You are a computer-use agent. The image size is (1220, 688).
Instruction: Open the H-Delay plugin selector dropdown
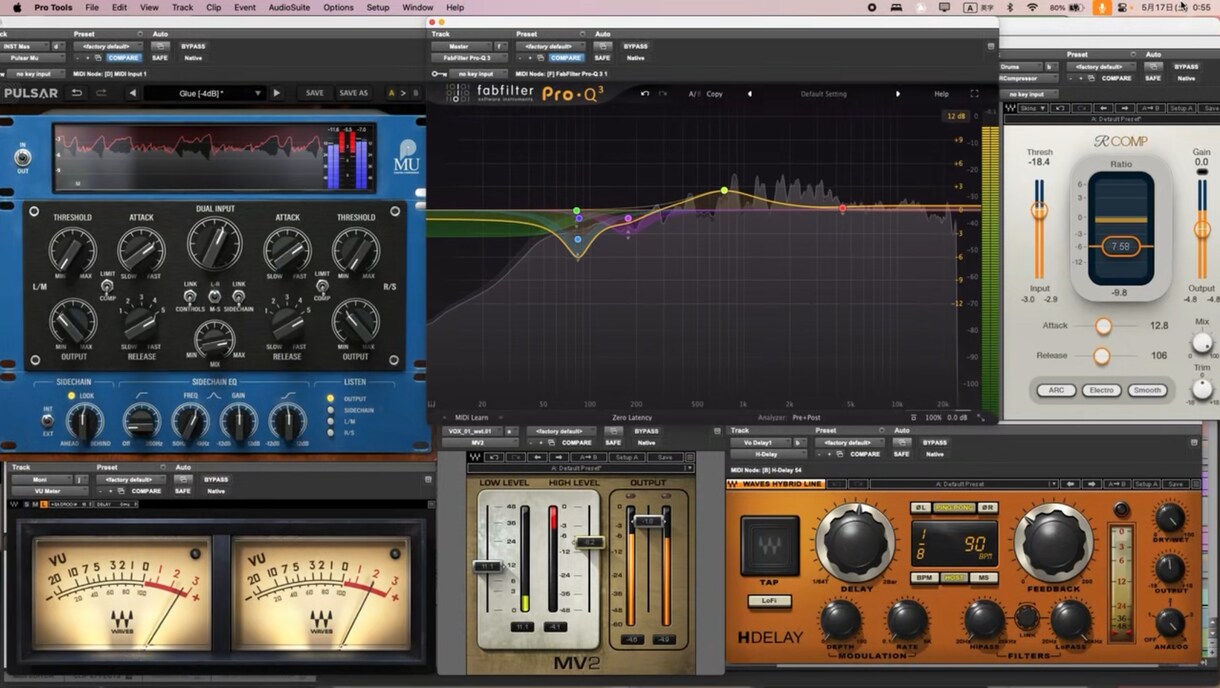(767, 454)
